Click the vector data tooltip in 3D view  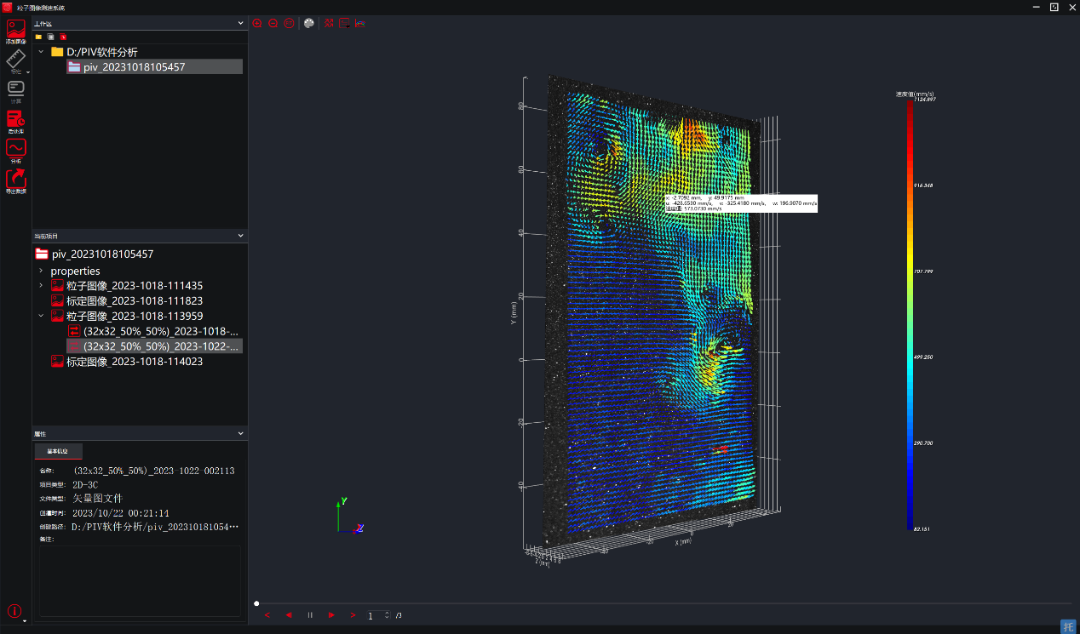click(x=741, y=203)
